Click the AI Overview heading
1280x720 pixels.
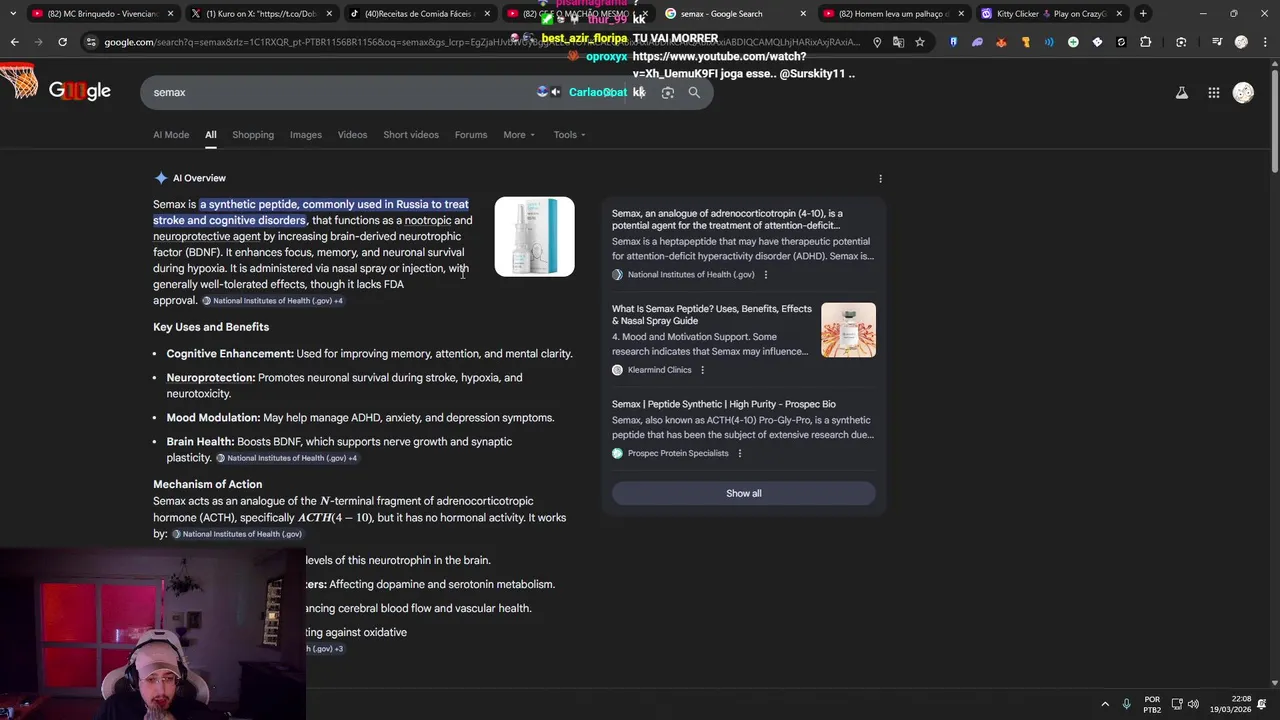tap(199, 178)
